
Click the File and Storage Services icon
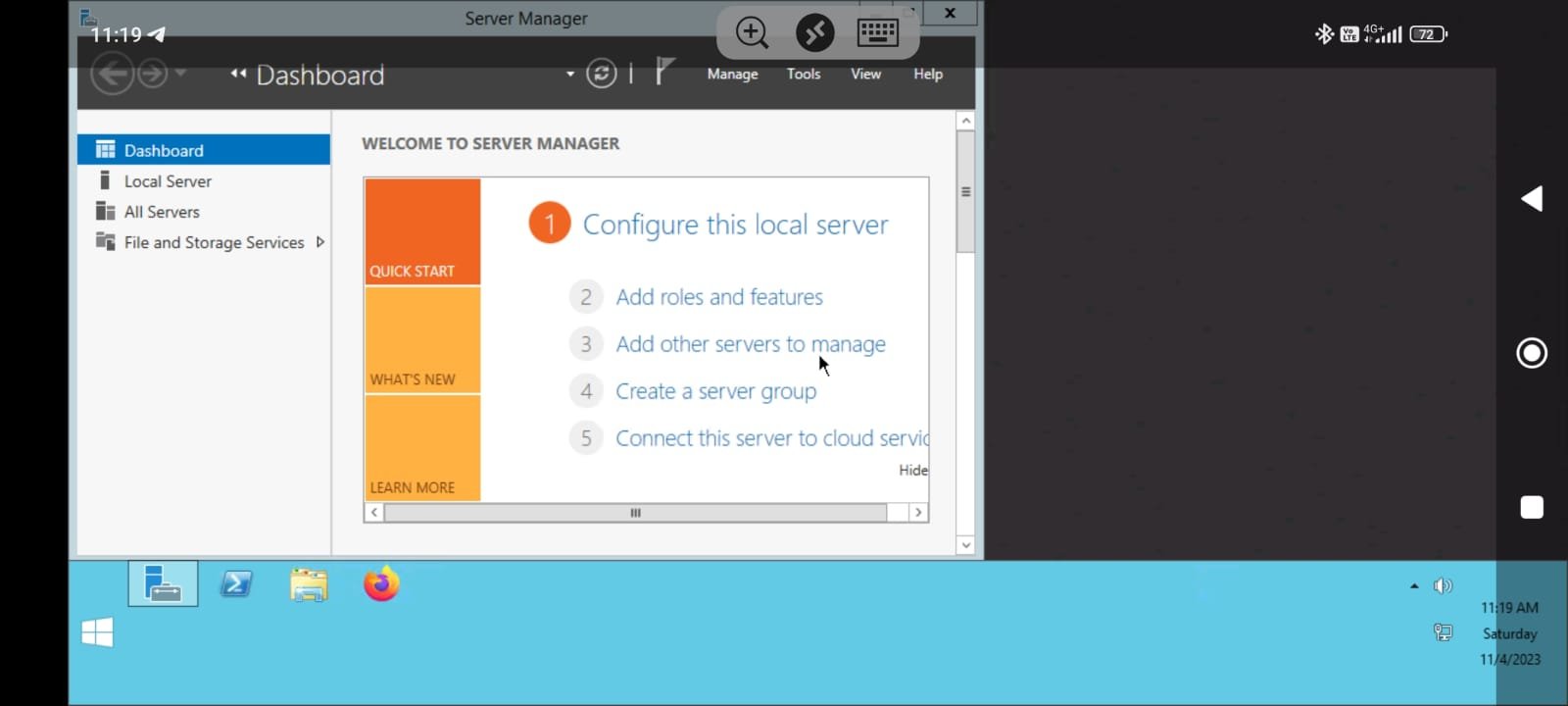[x=105, y=241]
